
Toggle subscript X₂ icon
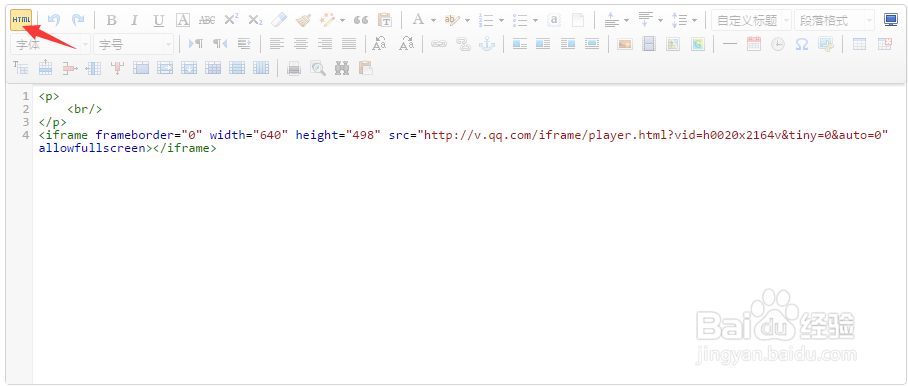pos(255,20)
